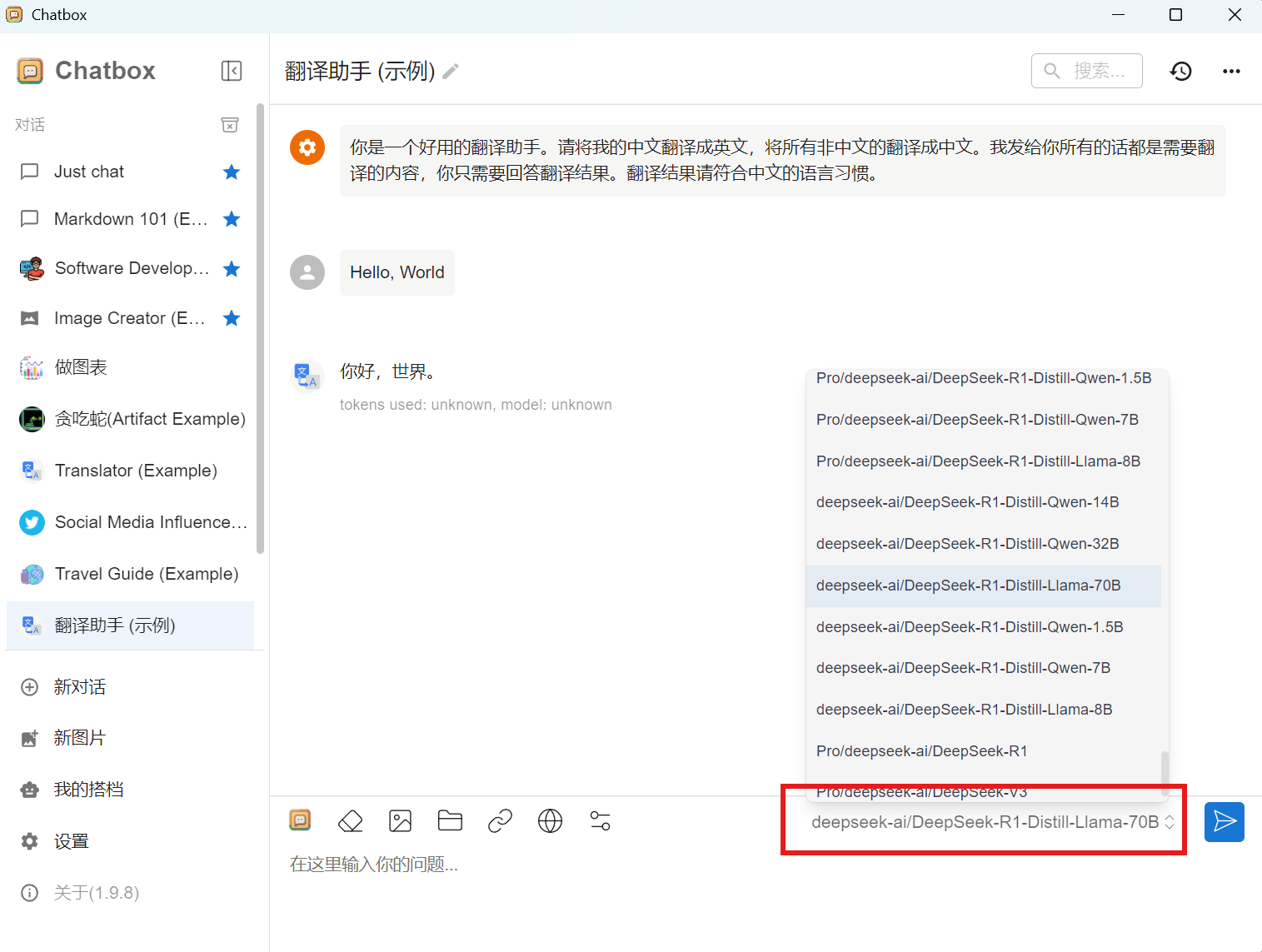Click the translator avatar beside 你好，世界
1262x952 pixels.
click(307, 376)
